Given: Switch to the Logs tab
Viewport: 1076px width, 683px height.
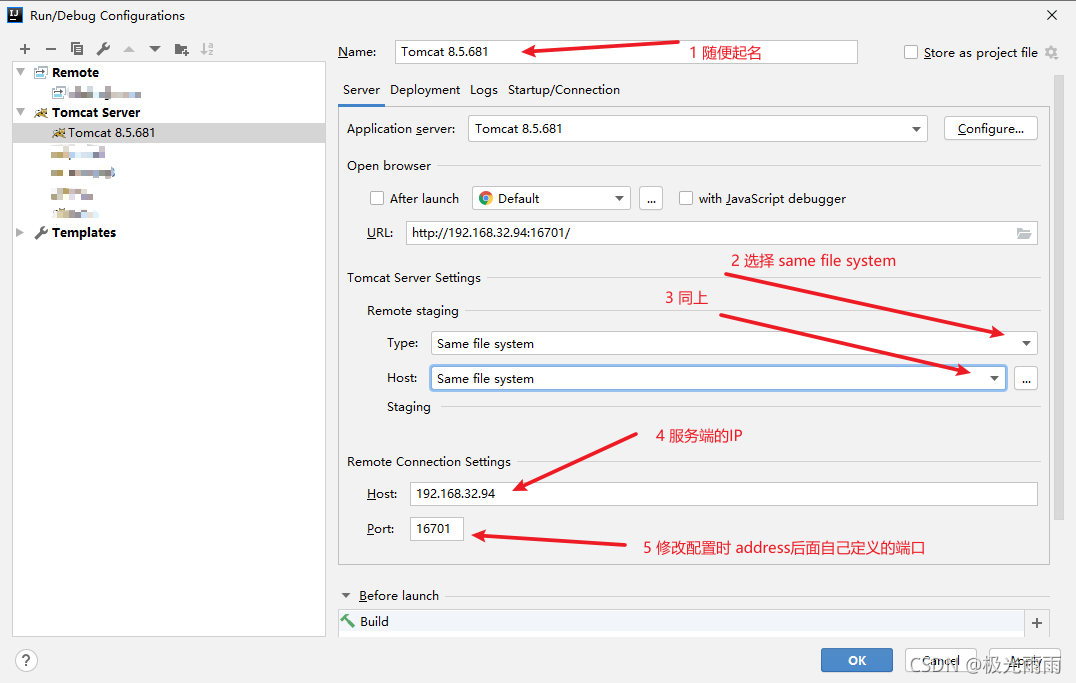Looking at the screenshot, I should pyautogui.click(x=484, y=90).
